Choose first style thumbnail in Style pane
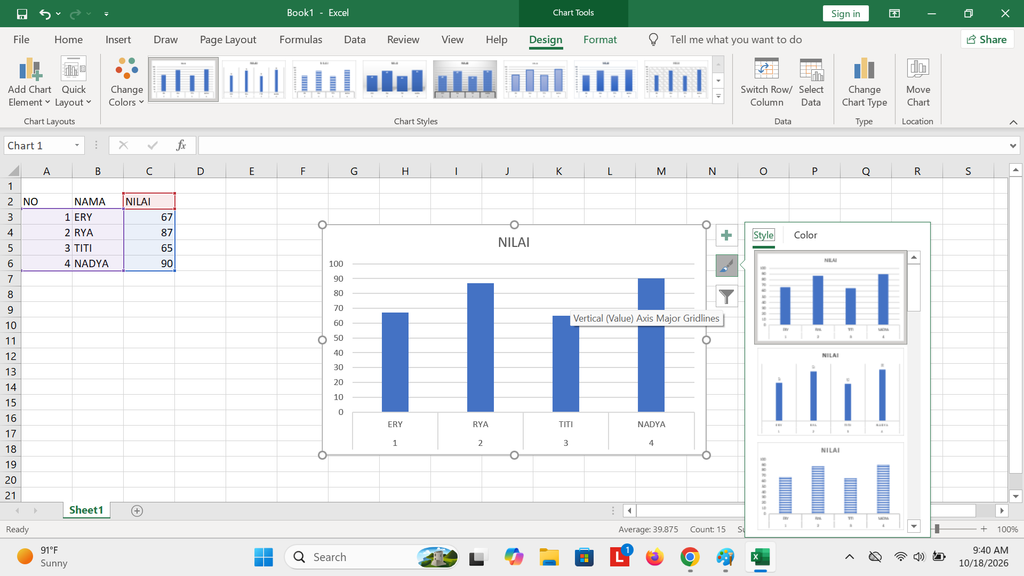 [x=830, y=297]
